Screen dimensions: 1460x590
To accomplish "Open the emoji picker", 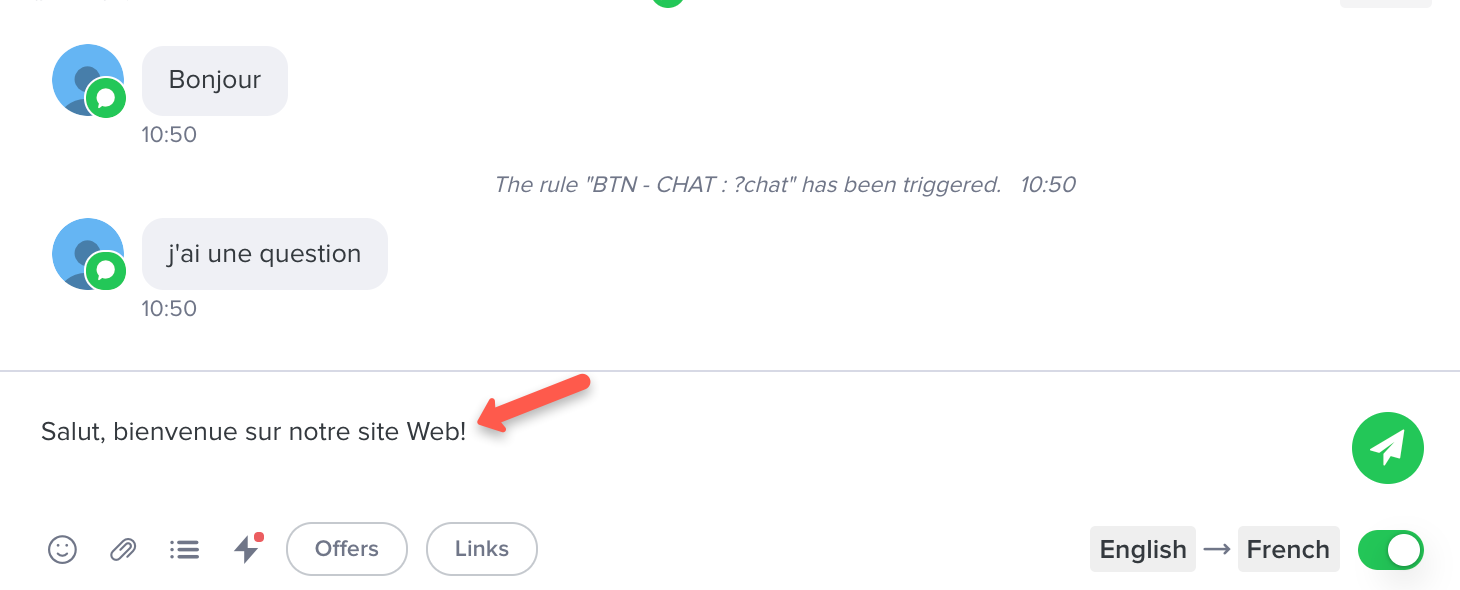I will [x=62, y=549].
